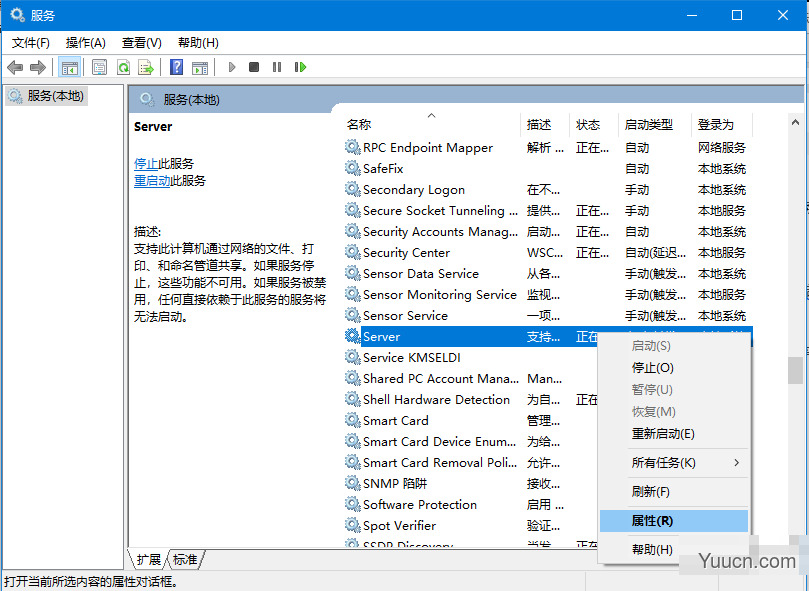Click the Start Service play icon

pyautogui.click(x=232, y=67)
